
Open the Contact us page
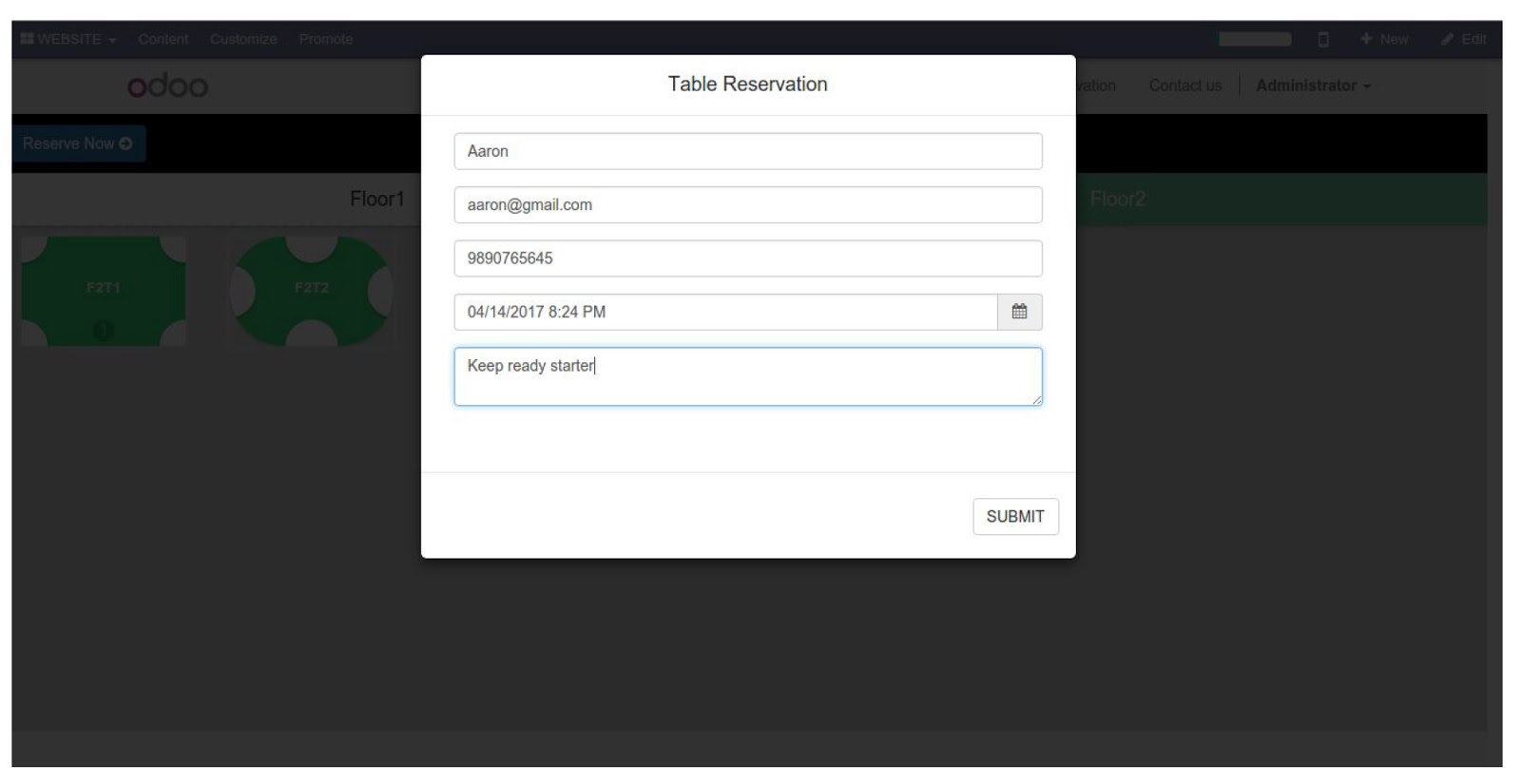pos(1185,86)
